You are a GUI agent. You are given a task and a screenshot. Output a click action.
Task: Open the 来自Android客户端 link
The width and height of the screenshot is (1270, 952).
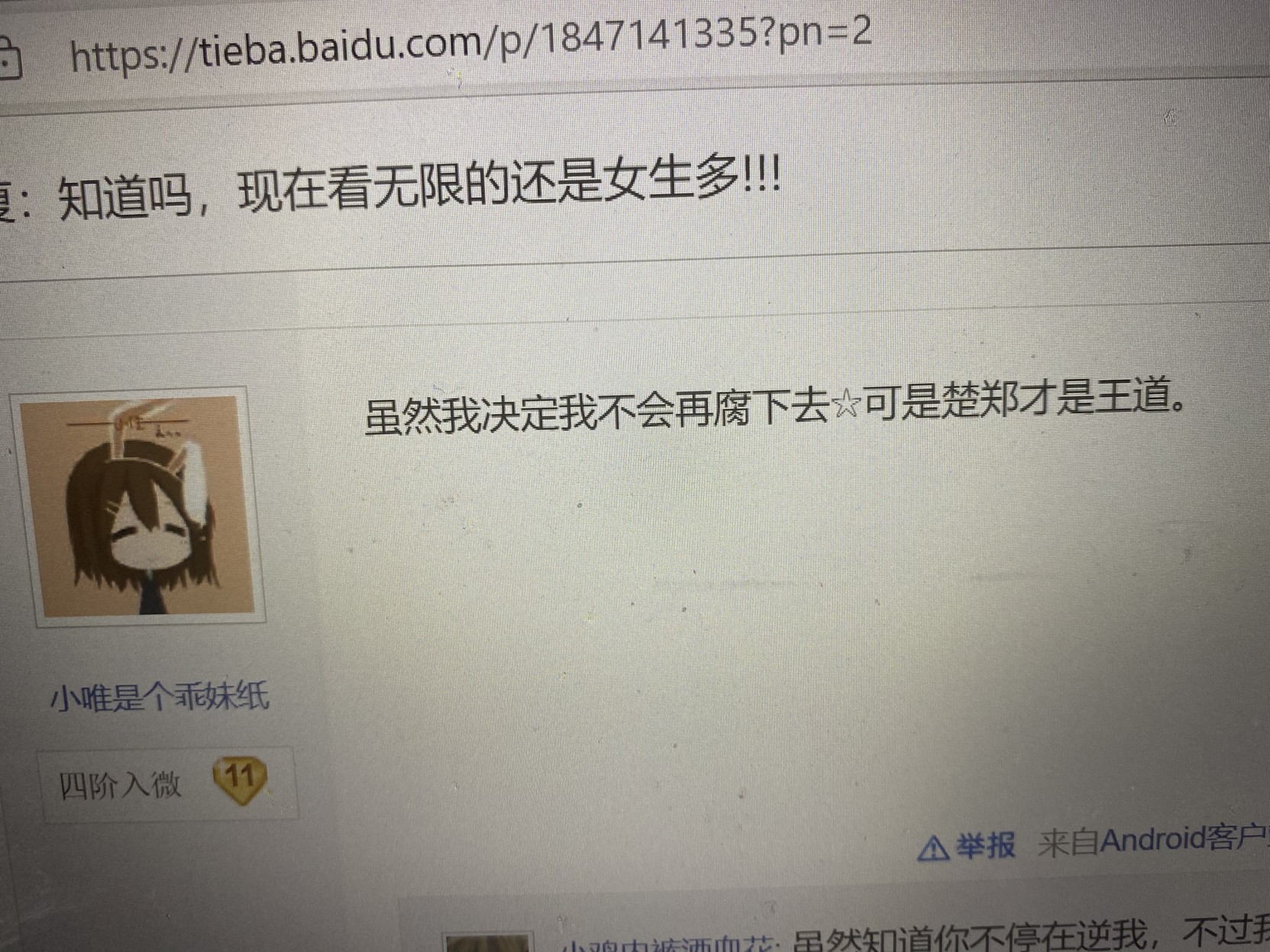pos(1153,840)
